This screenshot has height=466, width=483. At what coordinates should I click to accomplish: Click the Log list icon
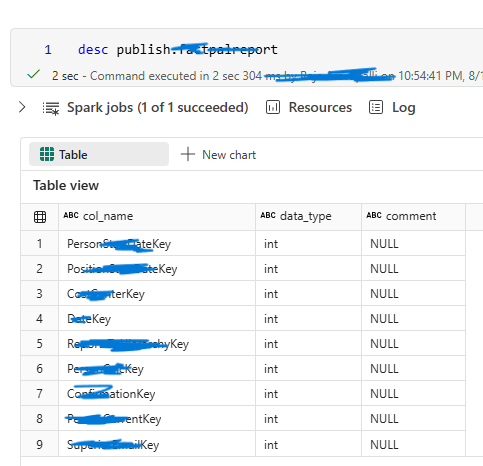(376, 107)
